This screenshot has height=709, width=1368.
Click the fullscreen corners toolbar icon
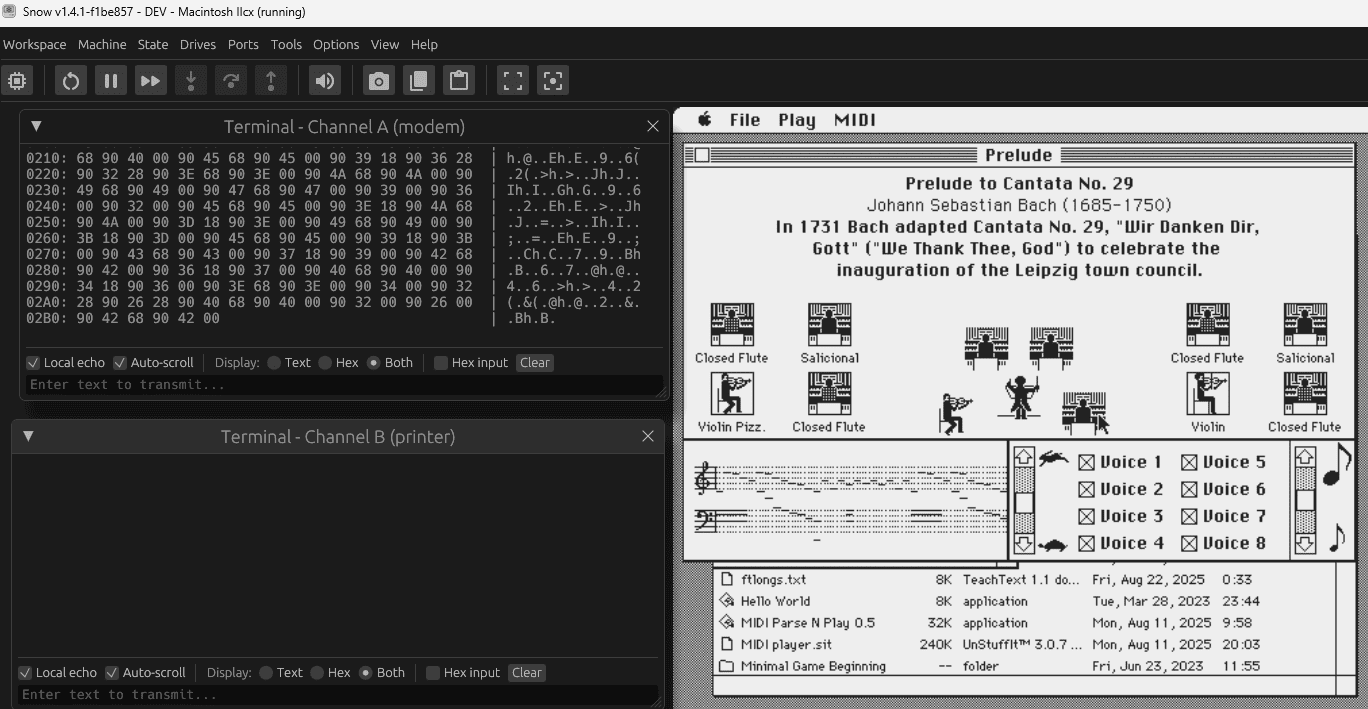[513, 81]
